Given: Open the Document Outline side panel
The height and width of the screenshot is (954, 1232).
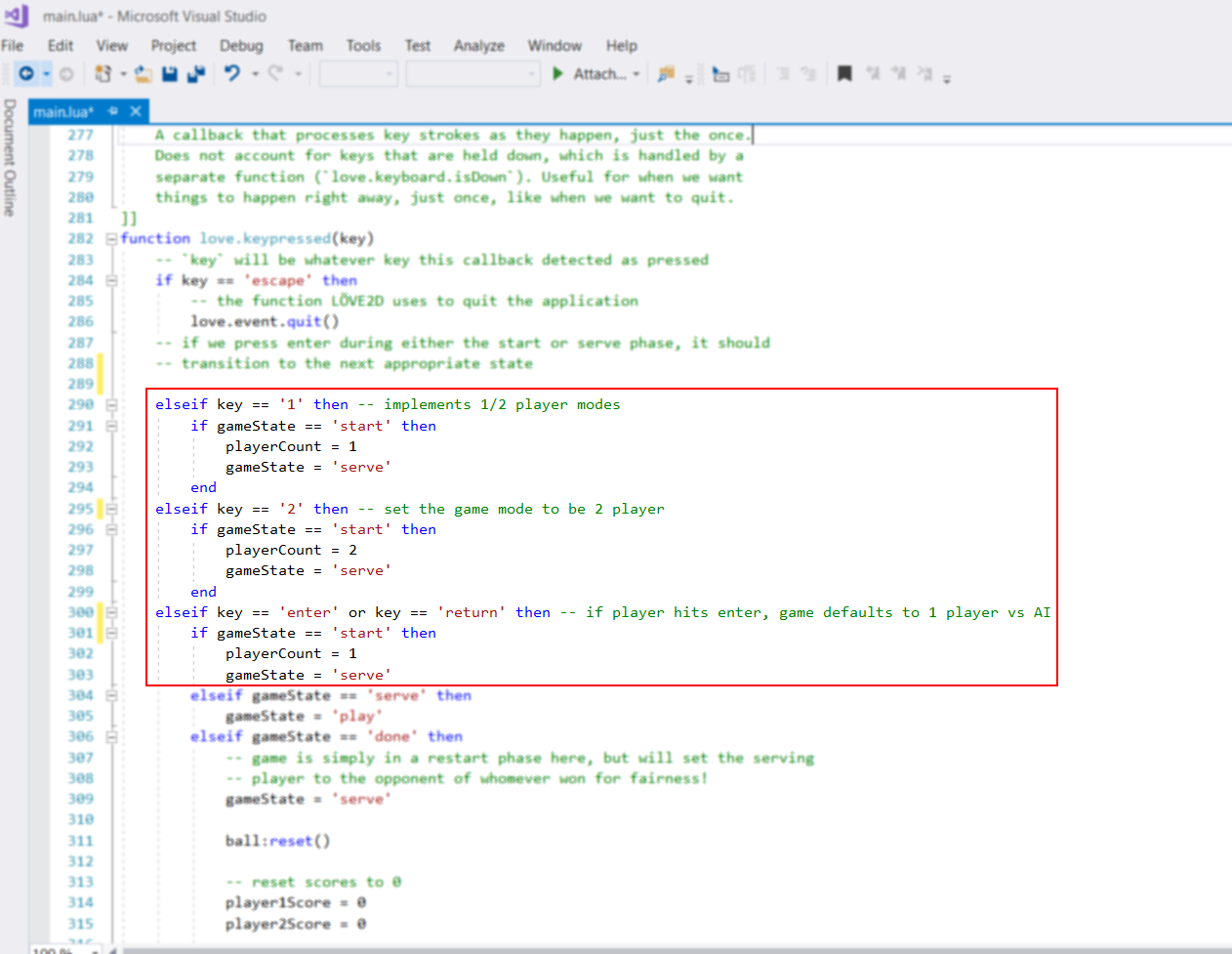Looking at the screenshot, I should point(10,157).
